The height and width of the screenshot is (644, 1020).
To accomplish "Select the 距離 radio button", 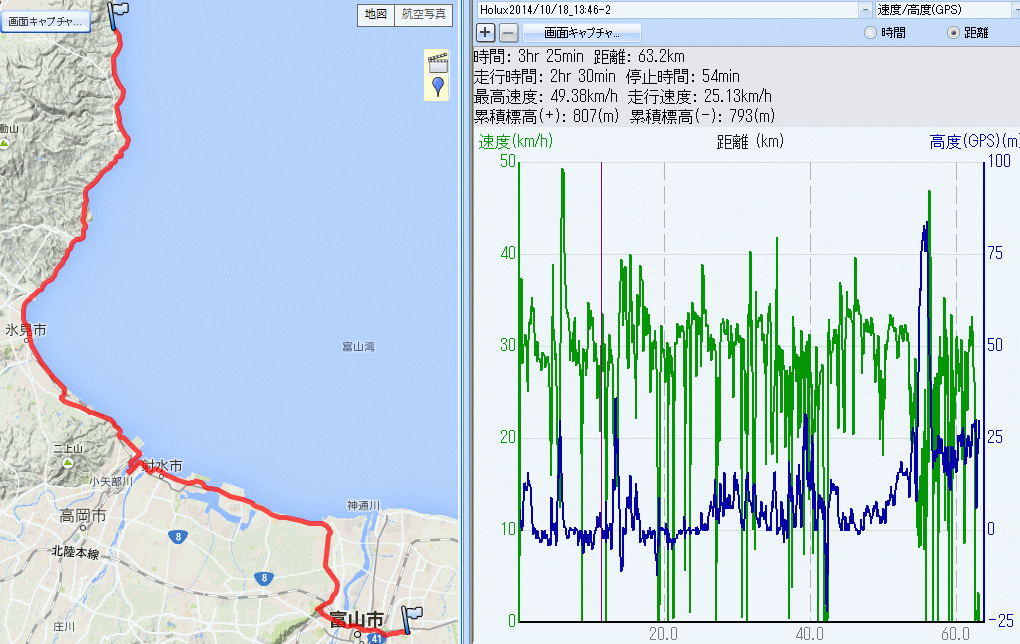I will point(953,33).
